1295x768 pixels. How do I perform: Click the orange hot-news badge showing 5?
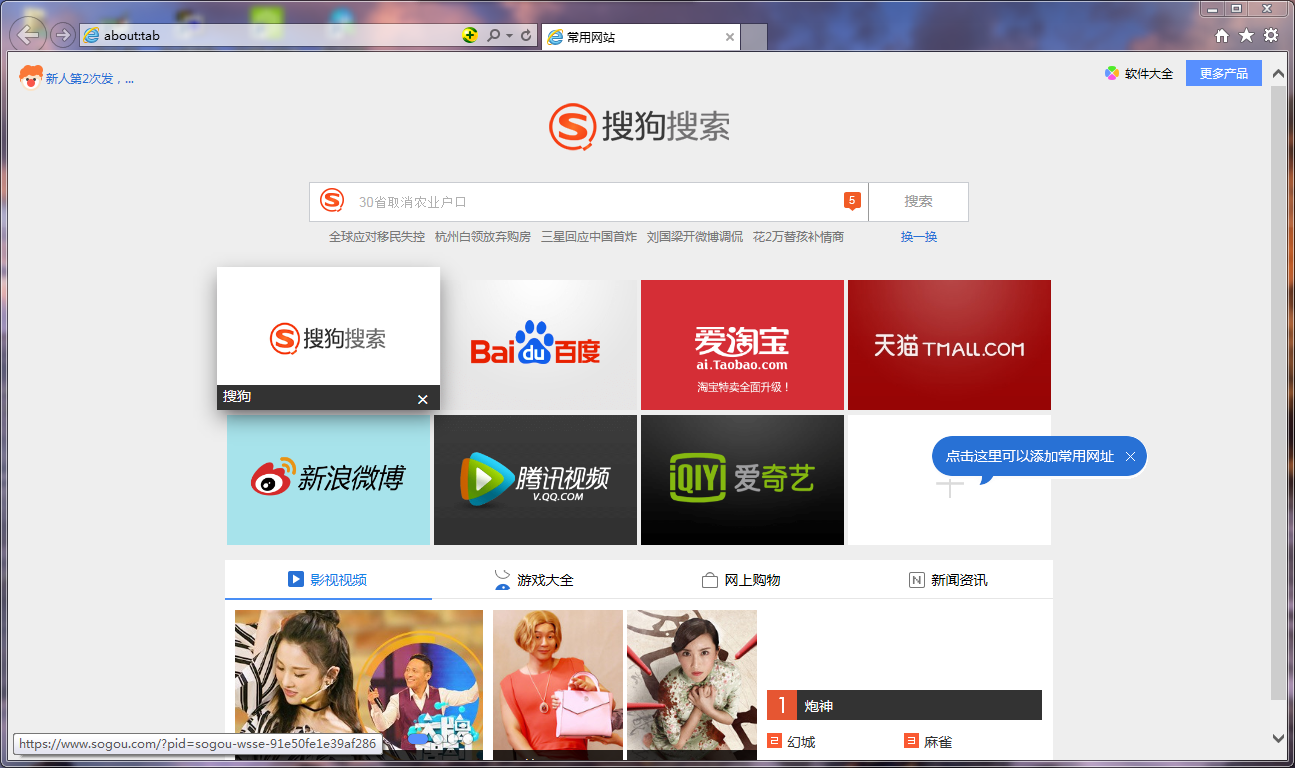852,201
